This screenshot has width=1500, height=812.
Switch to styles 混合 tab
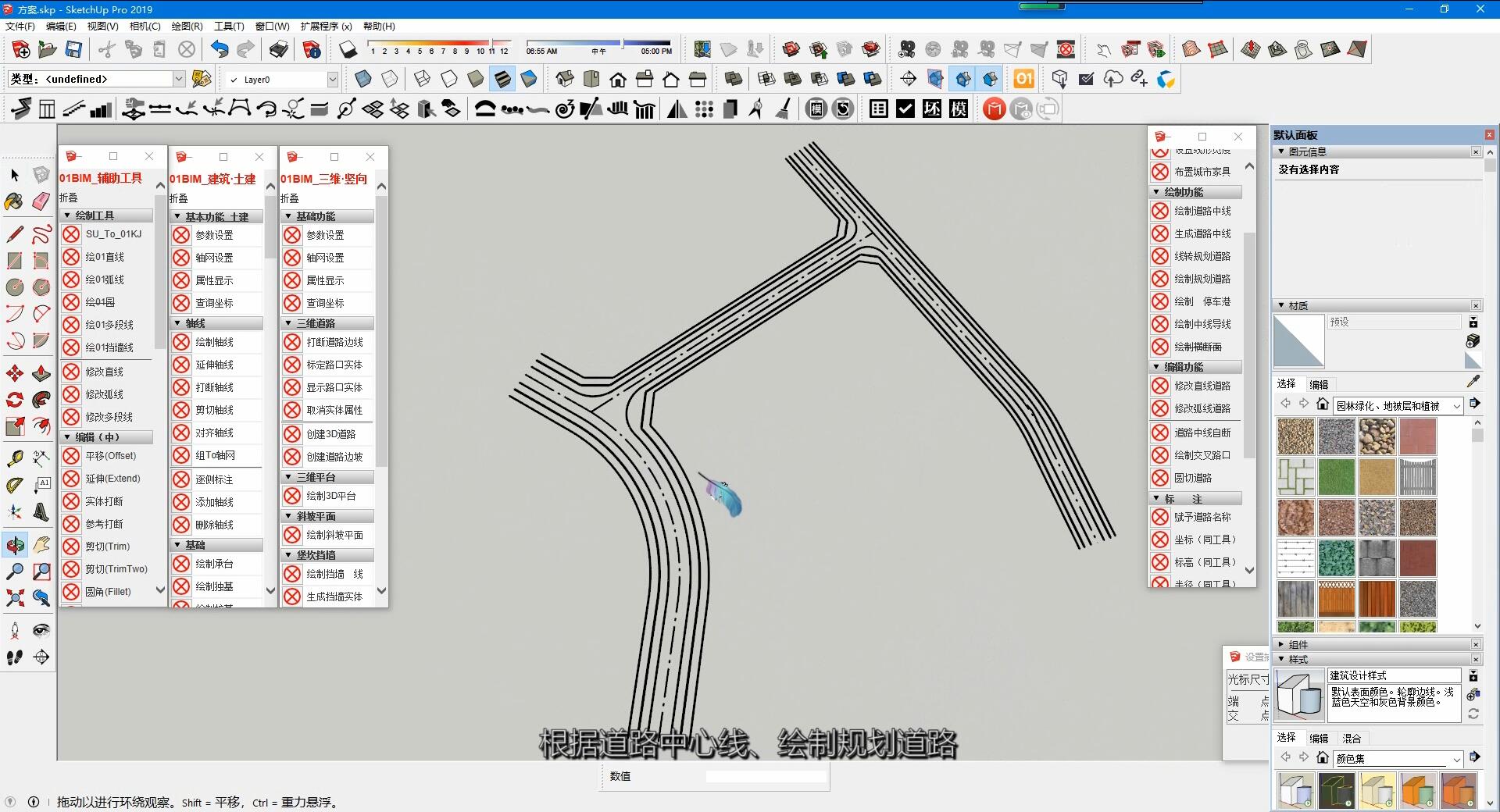click(1352, 739)
